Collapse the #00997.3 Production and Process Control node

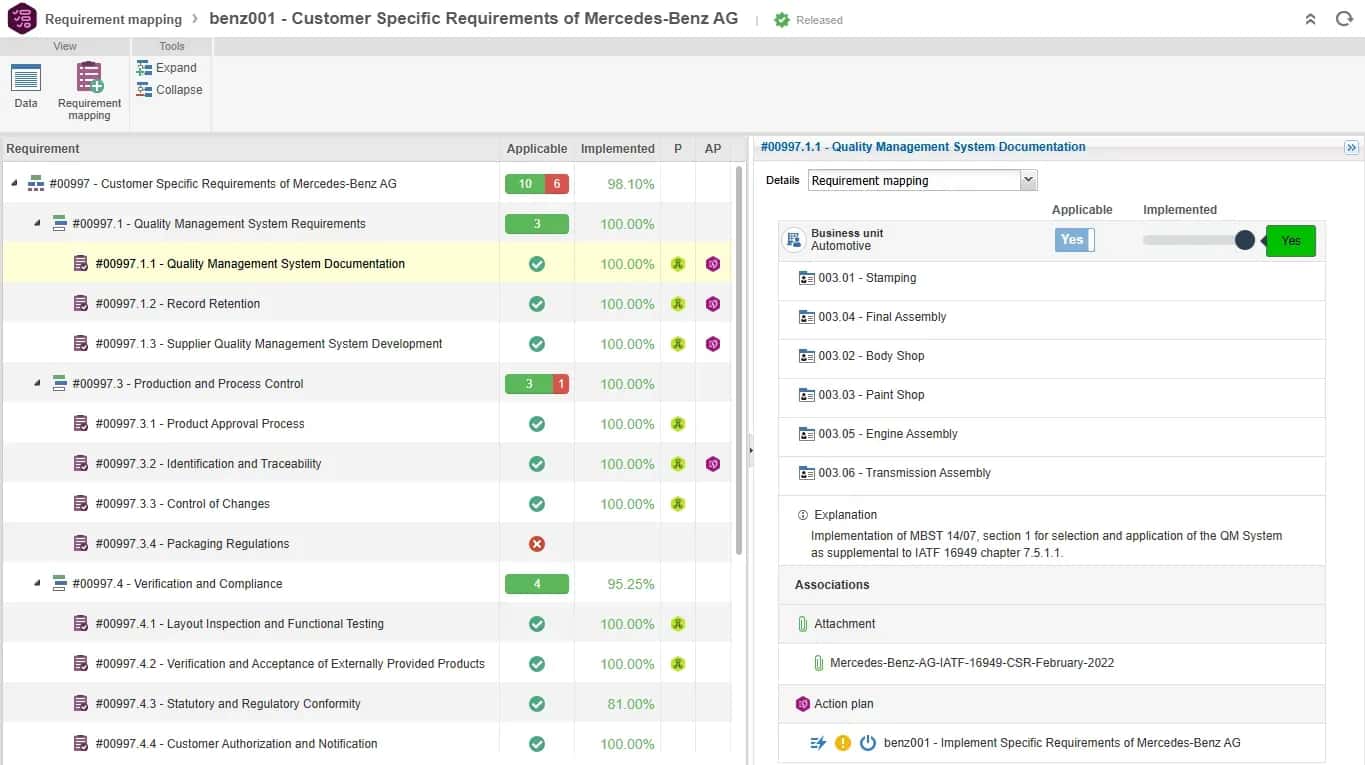(38, 384)
